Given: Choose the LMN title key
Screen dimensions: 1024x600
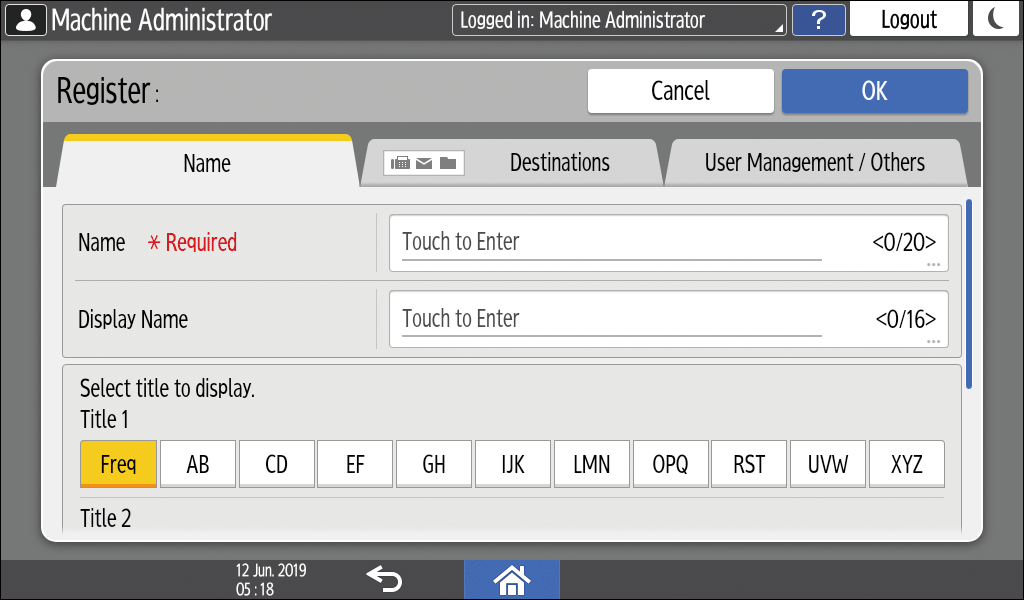Looking at the screenshot, I should point(592,464).
